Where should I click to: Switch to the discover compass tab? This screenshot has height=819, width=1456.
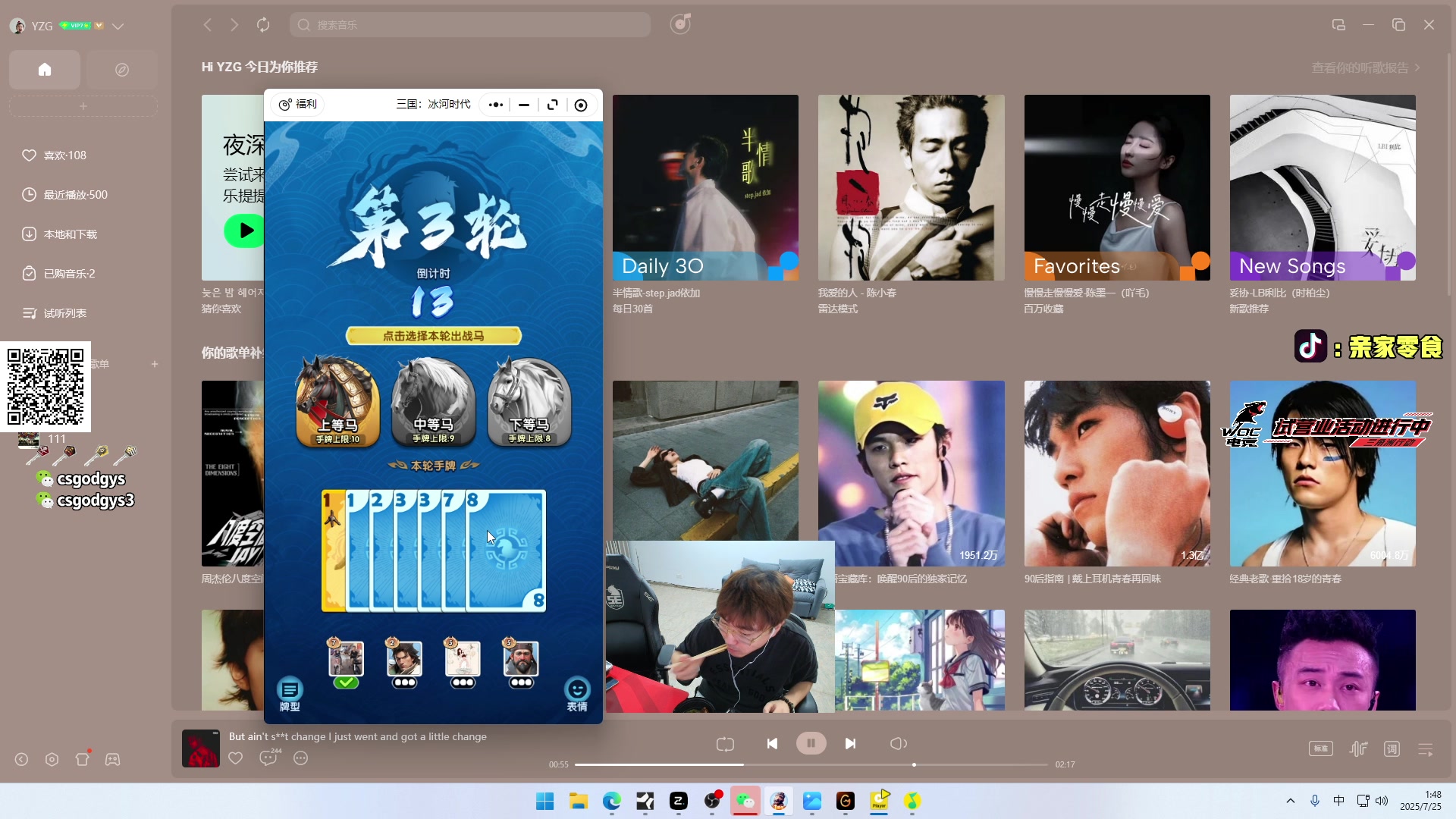pos(122,70)
